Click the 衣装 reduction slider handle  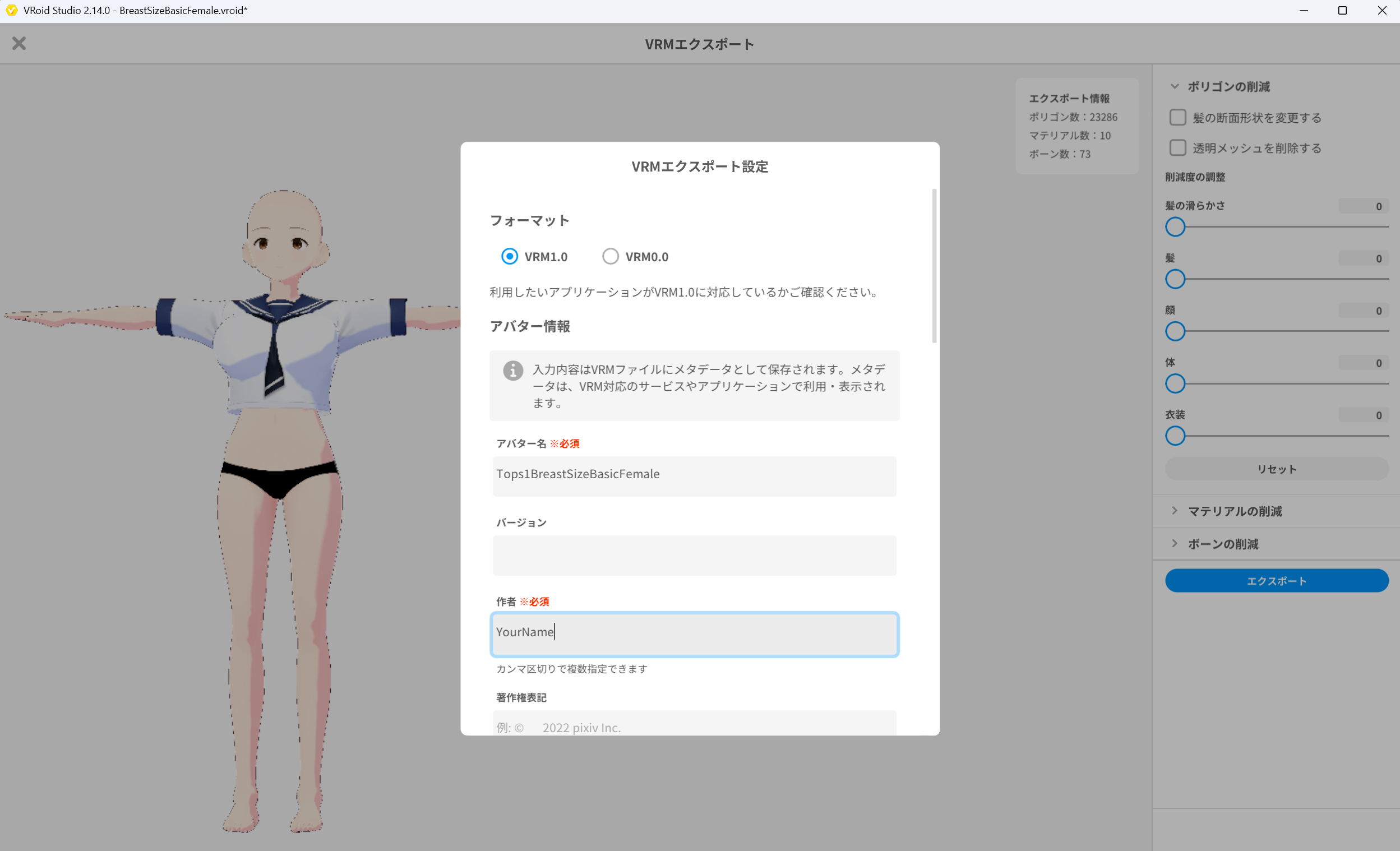pyautogui.click(x=1175, y=436)
